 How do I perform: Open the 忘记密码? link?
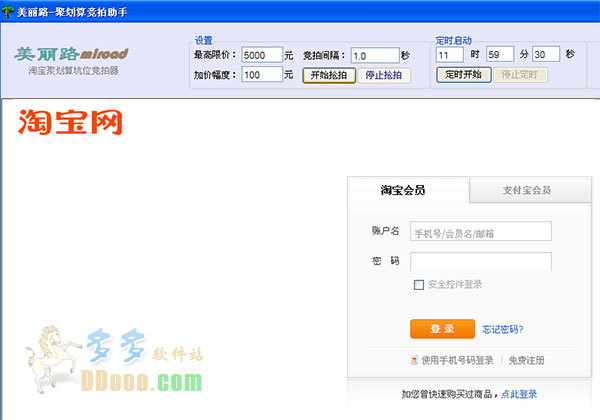[502, 329]
